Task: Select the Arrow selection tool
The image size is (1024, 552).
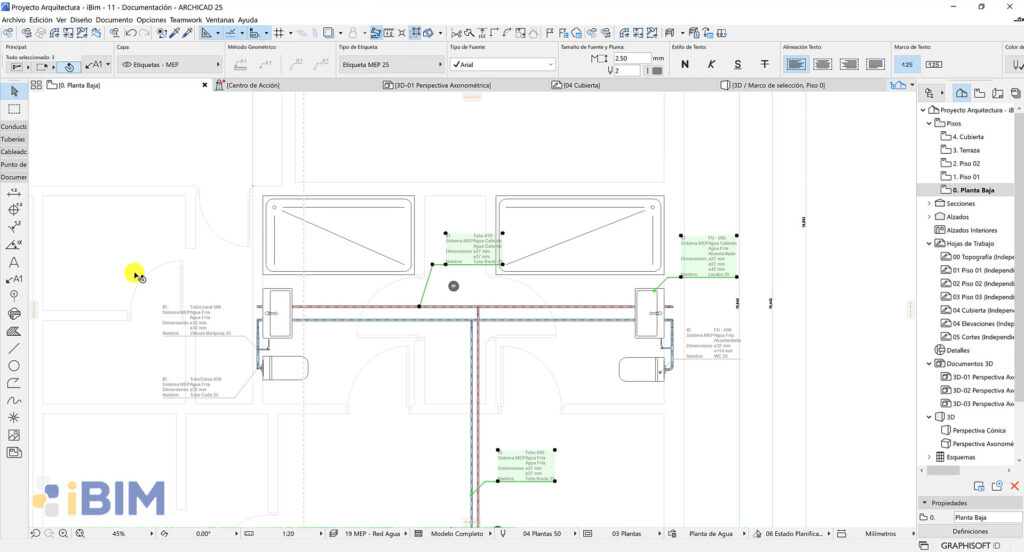Action: (x=14, y=91)
